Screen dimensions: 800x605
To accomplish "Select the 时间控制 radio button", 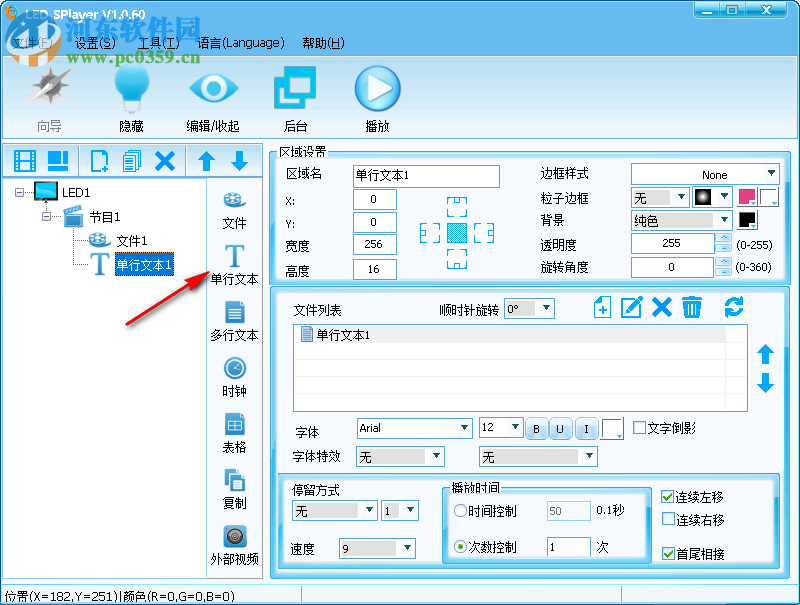I will [459, 510].
